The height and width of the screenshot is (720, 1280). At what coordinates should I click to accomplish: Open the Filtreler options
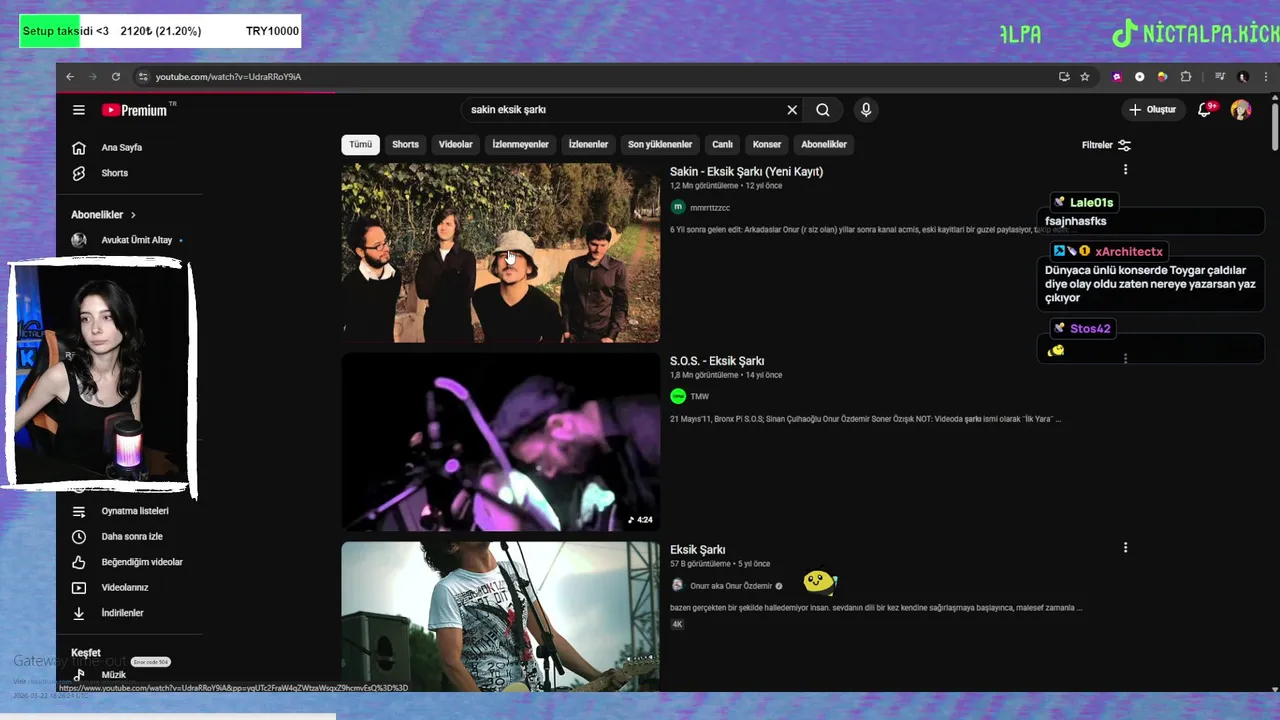click(1106, 145)
